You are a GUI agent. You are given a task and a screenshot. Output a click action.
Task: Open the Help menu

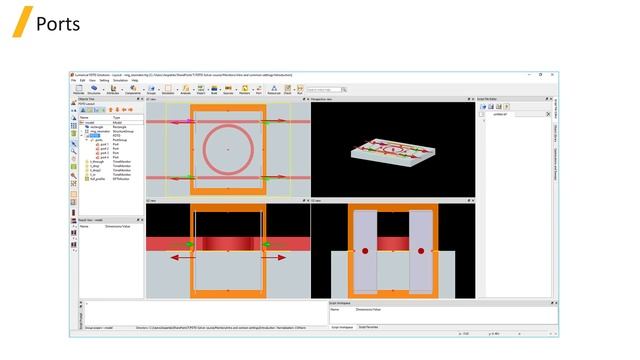pyautogui.click(x=135, y=80)
